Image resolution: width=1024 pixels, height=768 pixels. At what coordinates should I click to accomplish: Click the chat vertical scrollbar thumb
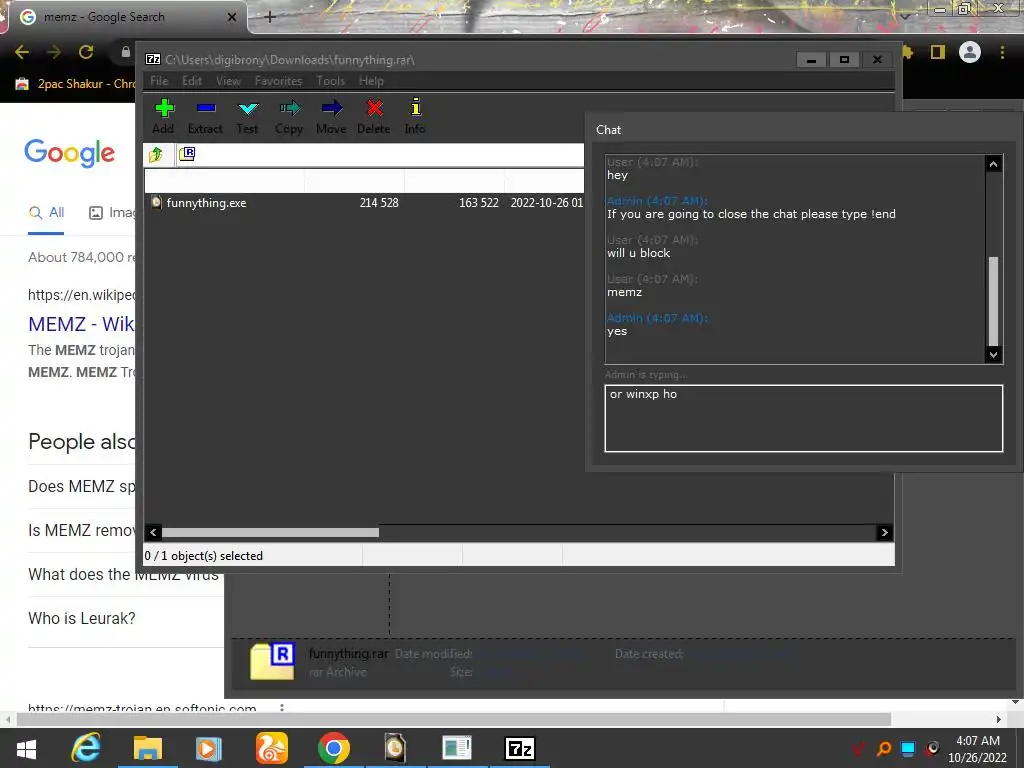[993, 300]
